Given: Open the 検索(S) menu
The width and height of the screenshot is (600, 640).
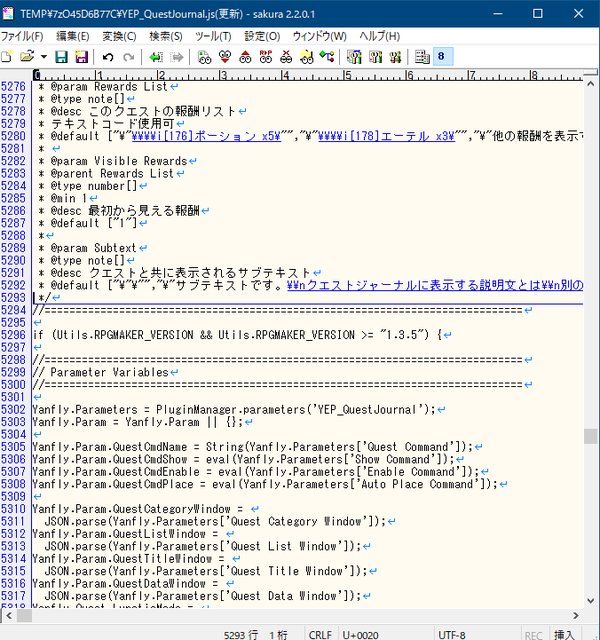Looking at the screenshot, I should (166, 36).
